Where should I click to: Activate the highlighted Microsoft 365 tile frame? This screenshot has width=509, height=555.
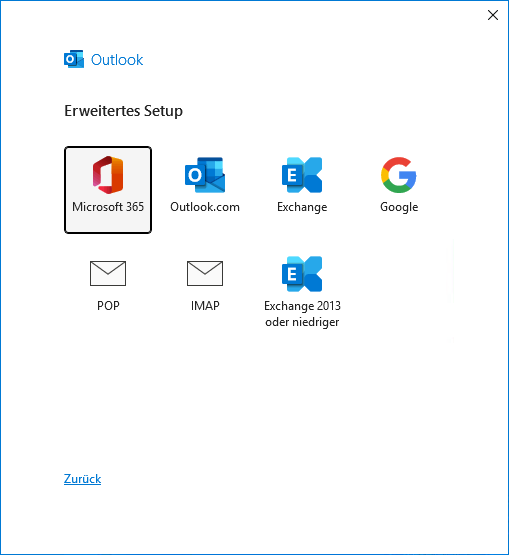[108, 190]
